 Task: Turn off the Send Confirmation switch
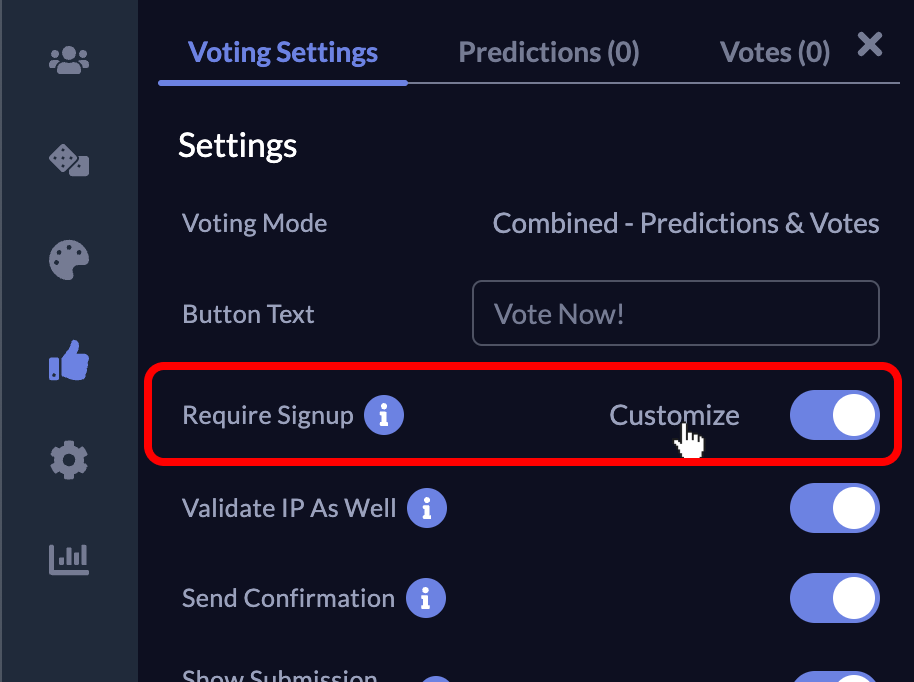834,598
